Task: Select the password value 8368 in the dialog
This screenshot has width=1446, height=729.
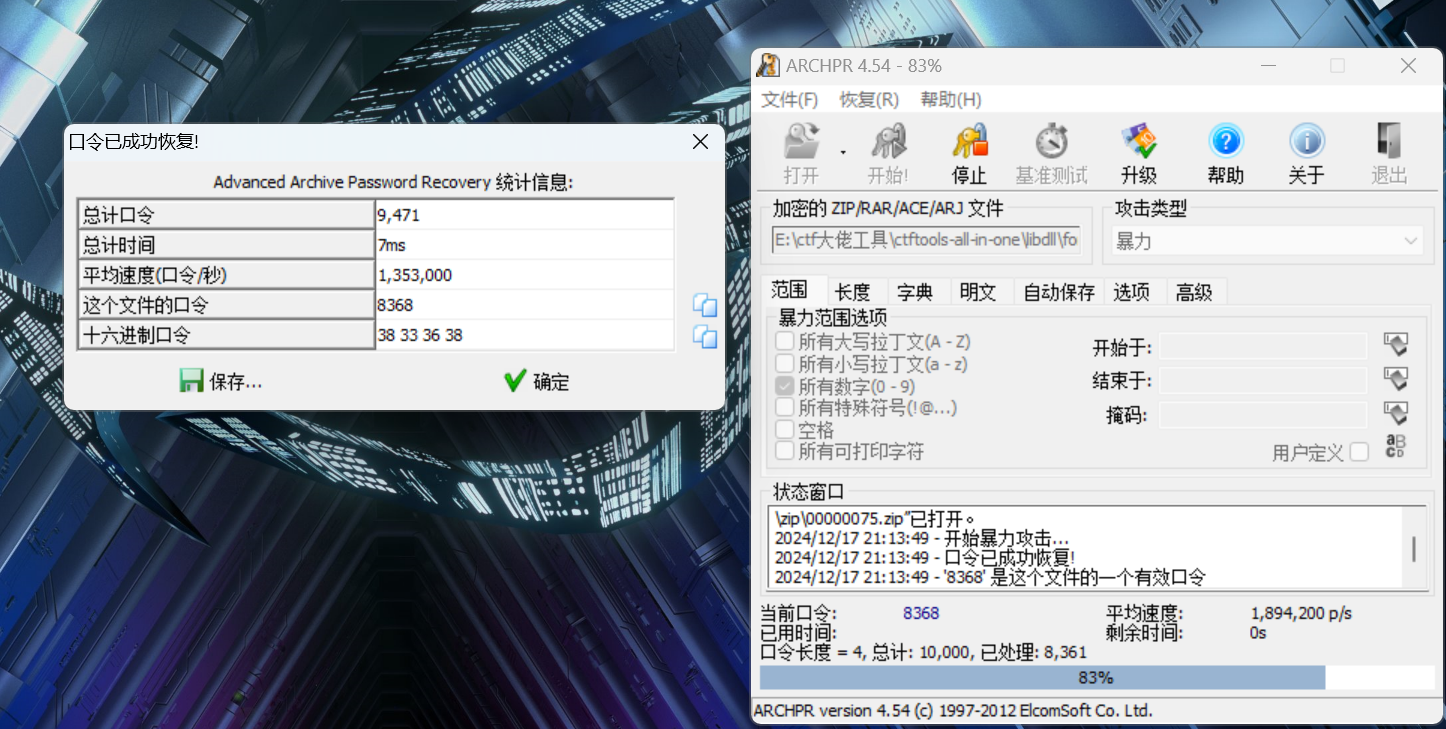Action: tap(395, 305)
